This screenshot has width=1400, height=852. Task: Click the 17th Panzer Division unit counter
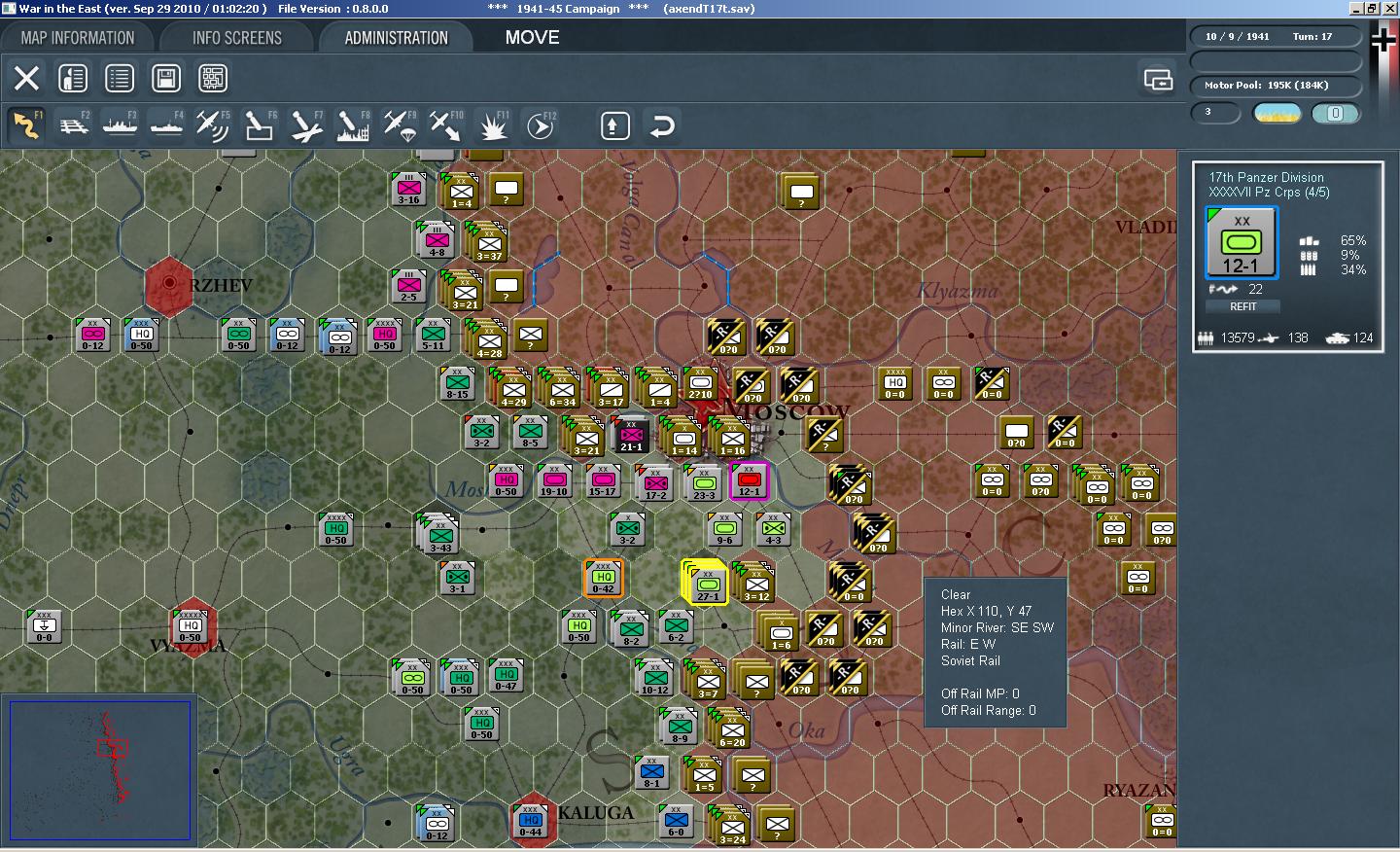point(1242,242)
